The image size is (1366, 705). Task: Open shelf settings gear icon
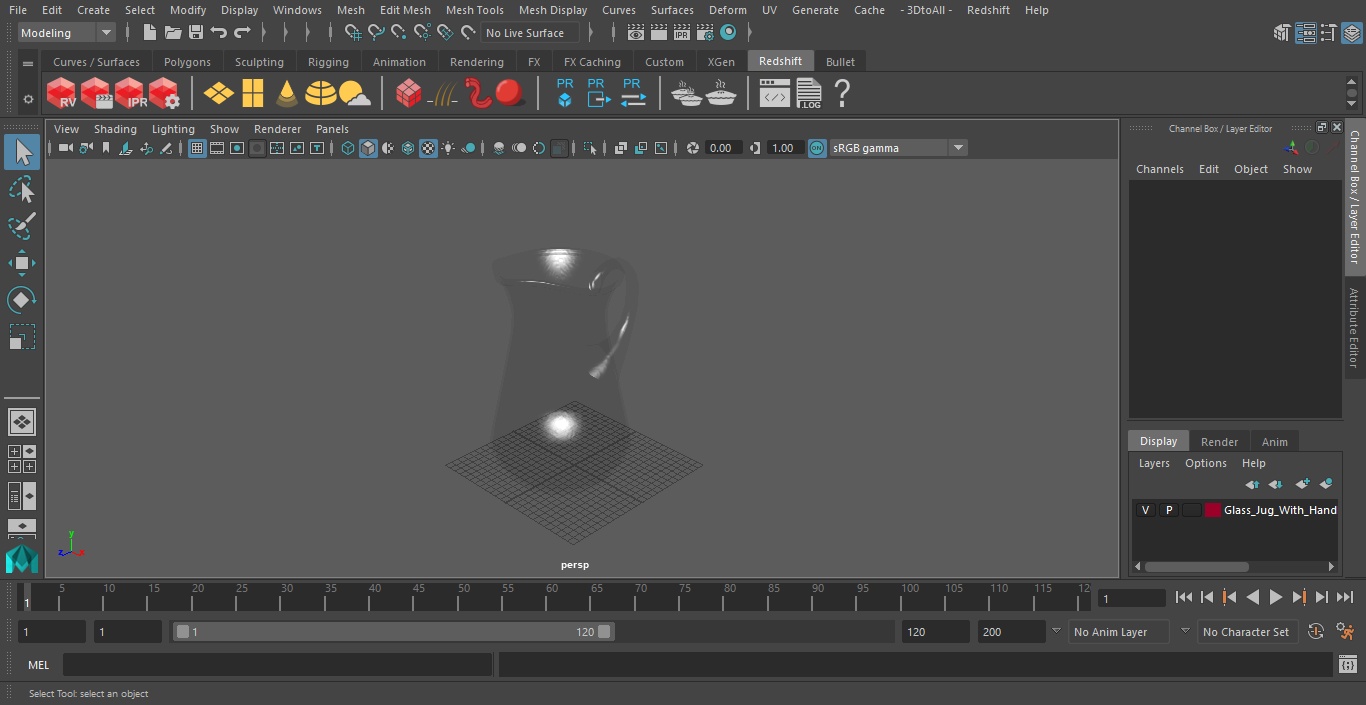(28, 98)
